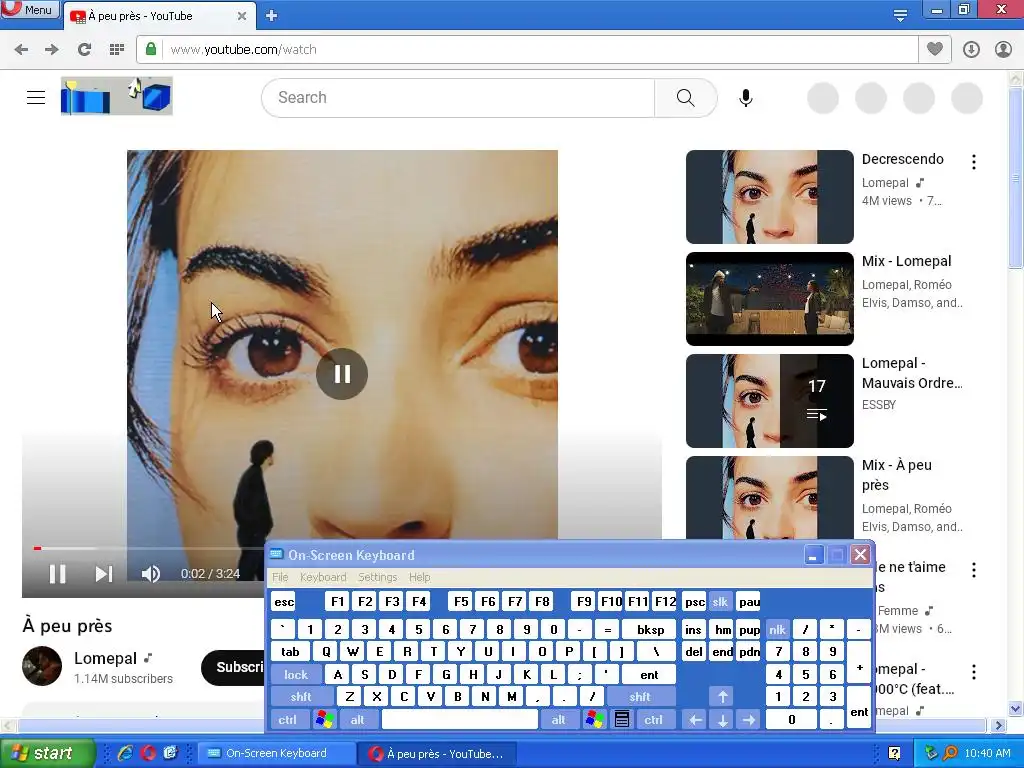Image resolution: width=1024 pixels, height=768 pixels.
Task: Switch to On-Screen Keyboard taskbar item
Action: [x=276, y=754]
